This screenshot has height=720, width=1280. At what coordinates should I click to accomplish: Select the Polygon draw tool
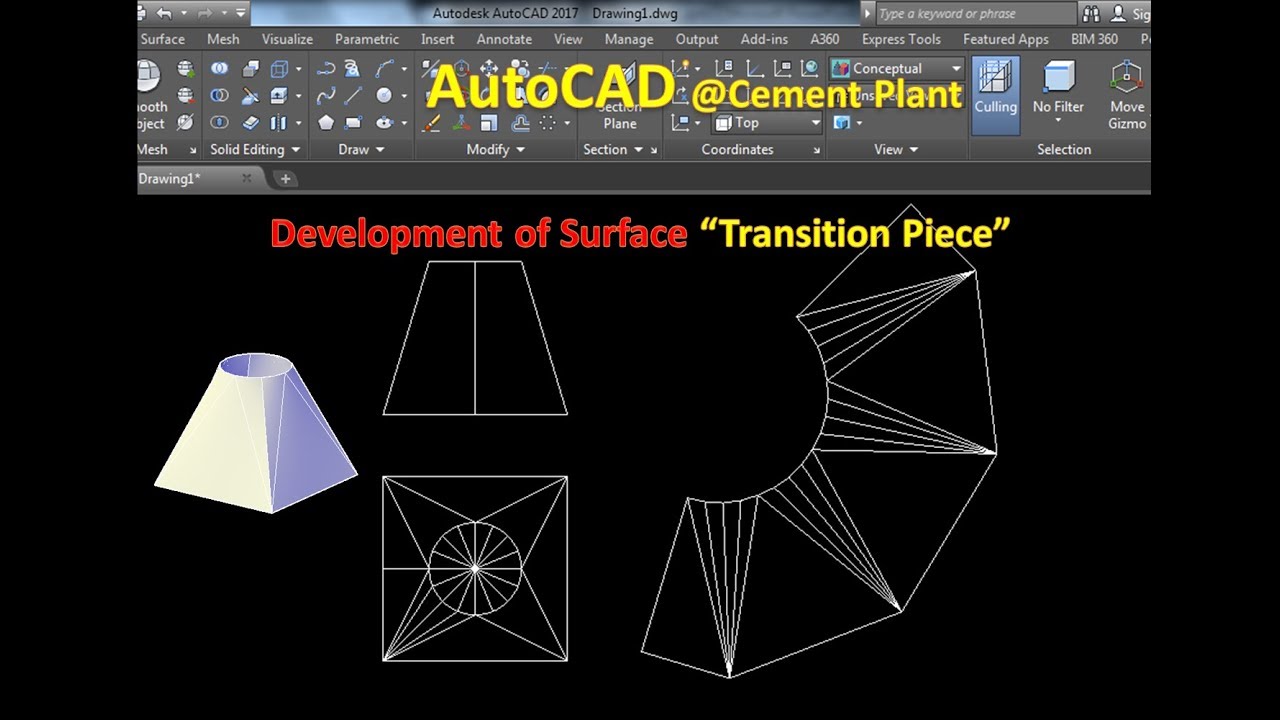pyautogui.click(x=326, y=123)
